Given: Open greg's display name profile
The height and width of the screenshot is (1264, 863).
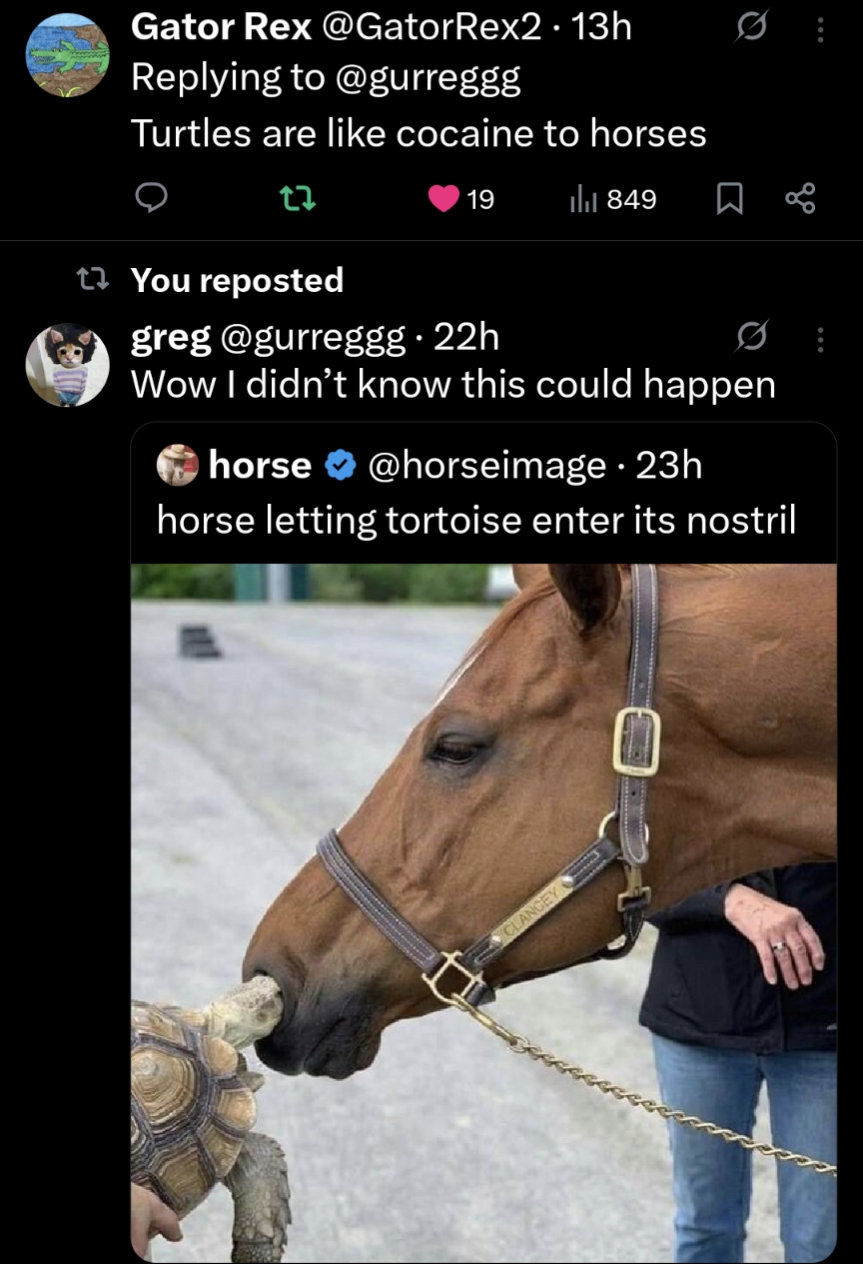Looking at the screenshot, I should pyautogui.click(x=171, y=340).
